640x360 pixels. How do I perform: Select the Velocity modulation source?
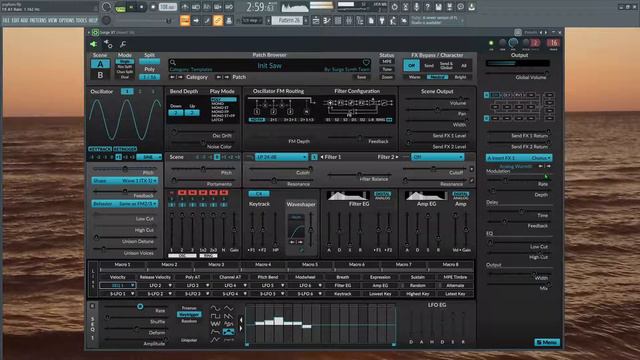[x=118, y=277]
